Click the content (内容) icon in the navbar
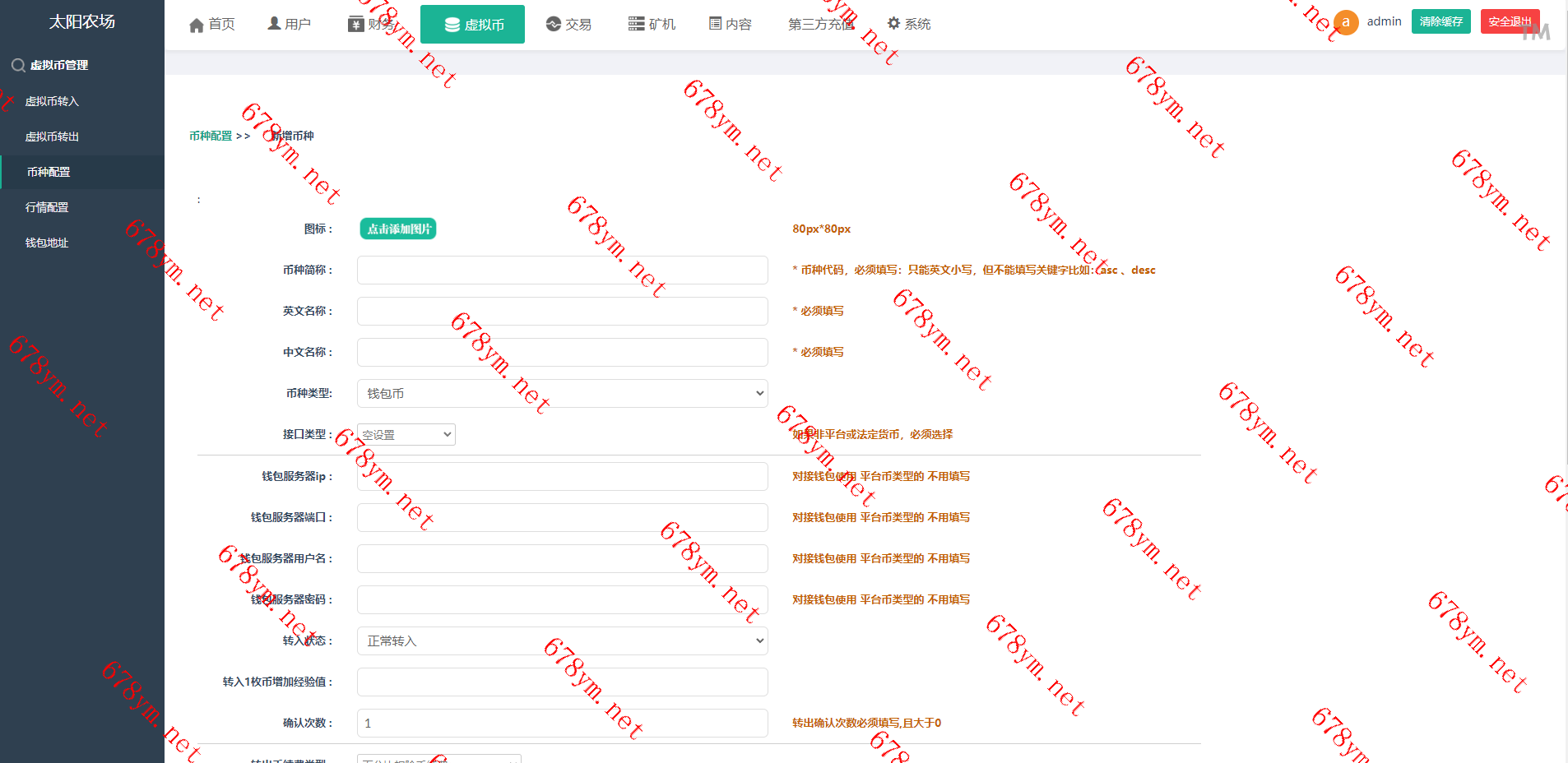 pyautogui.click(x=715, y=24)
